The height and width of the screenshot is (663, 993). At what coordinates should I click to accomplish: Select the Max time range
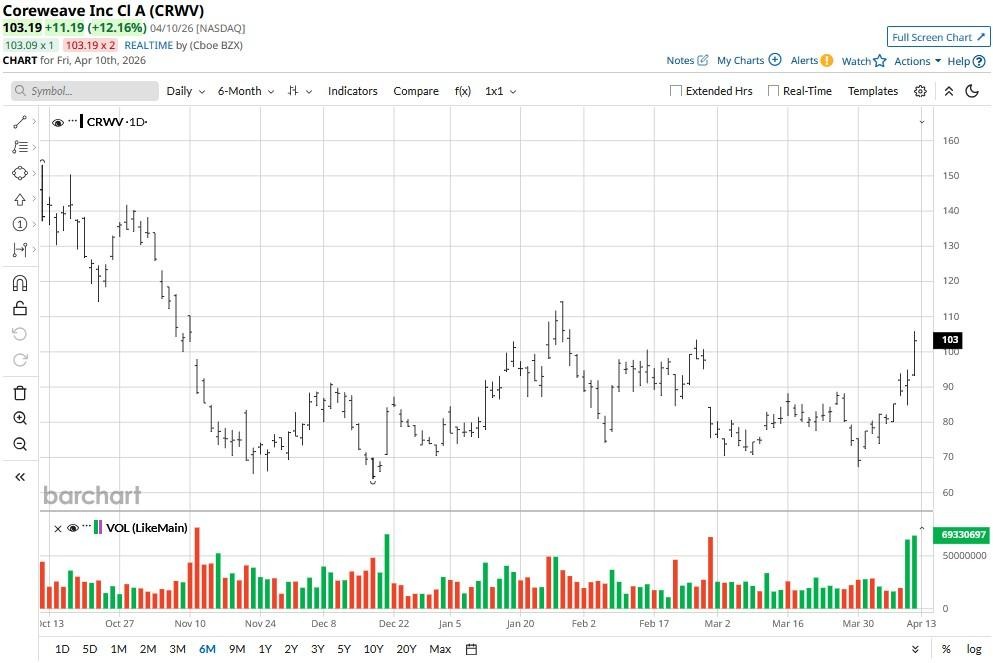pos(440,649)
